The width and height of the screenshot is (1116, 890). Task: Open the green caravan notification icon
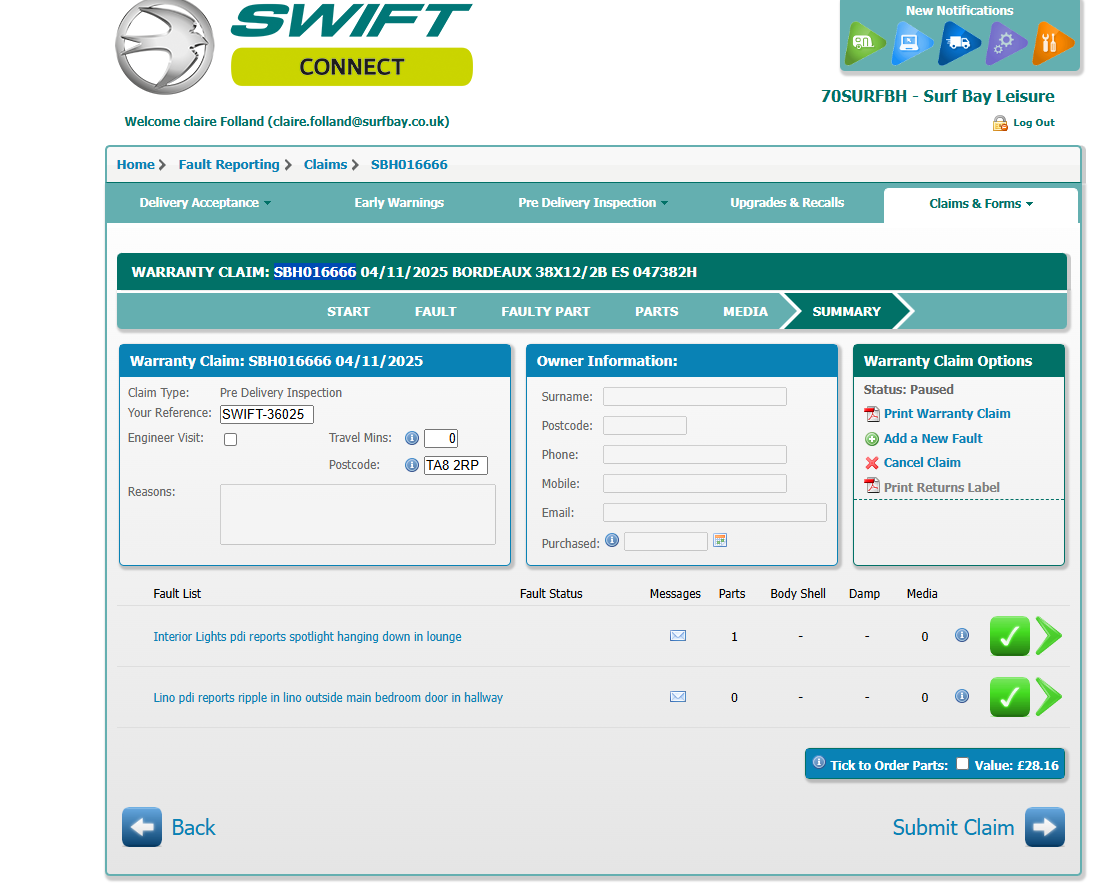865,43
